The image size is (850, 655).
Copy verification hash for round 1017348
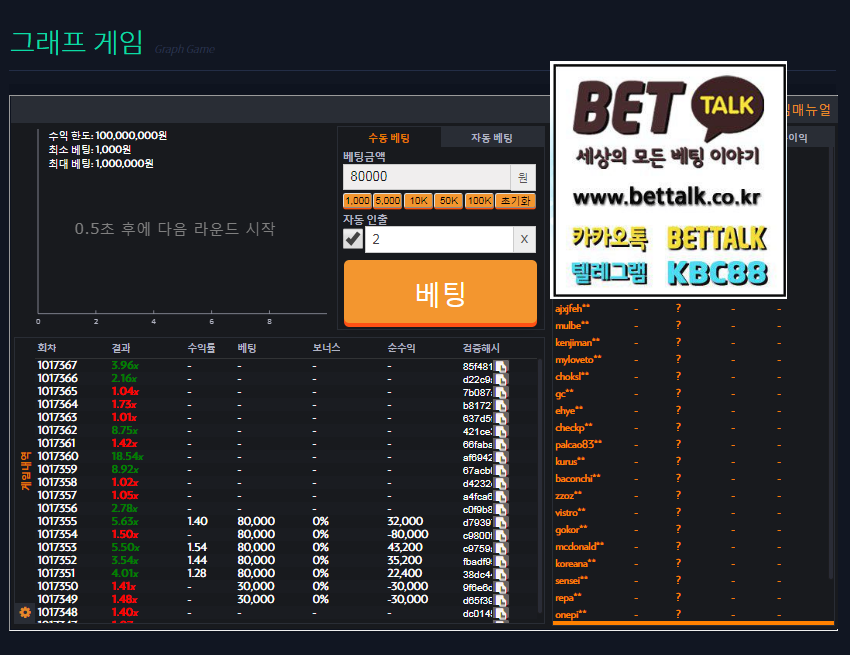pos(501,614)
